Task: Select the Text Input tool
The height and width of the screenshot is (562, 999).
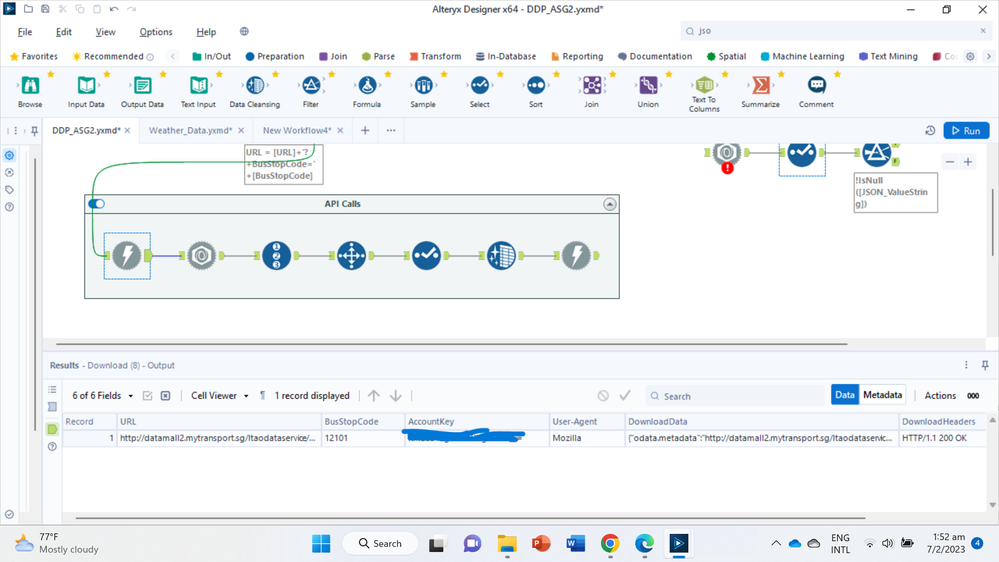Action: [198, 85]
